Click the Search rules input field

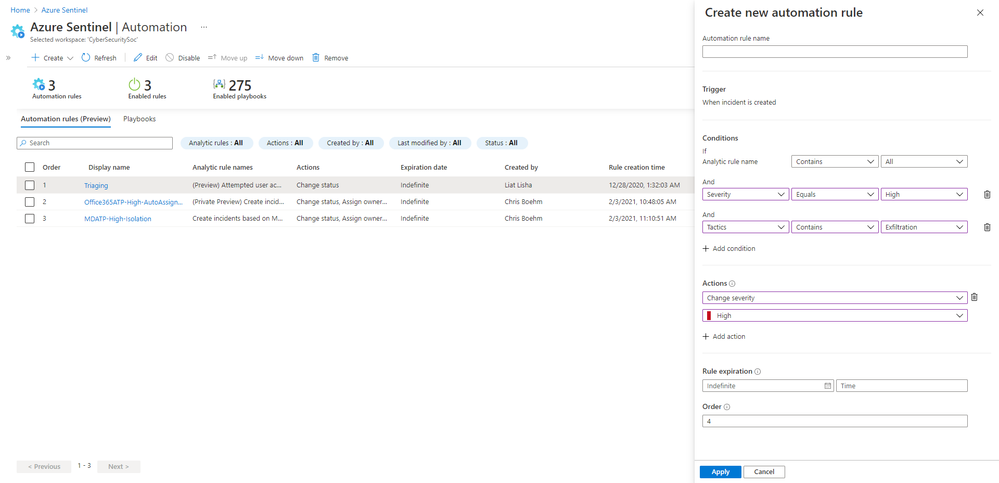click(94, 143)
